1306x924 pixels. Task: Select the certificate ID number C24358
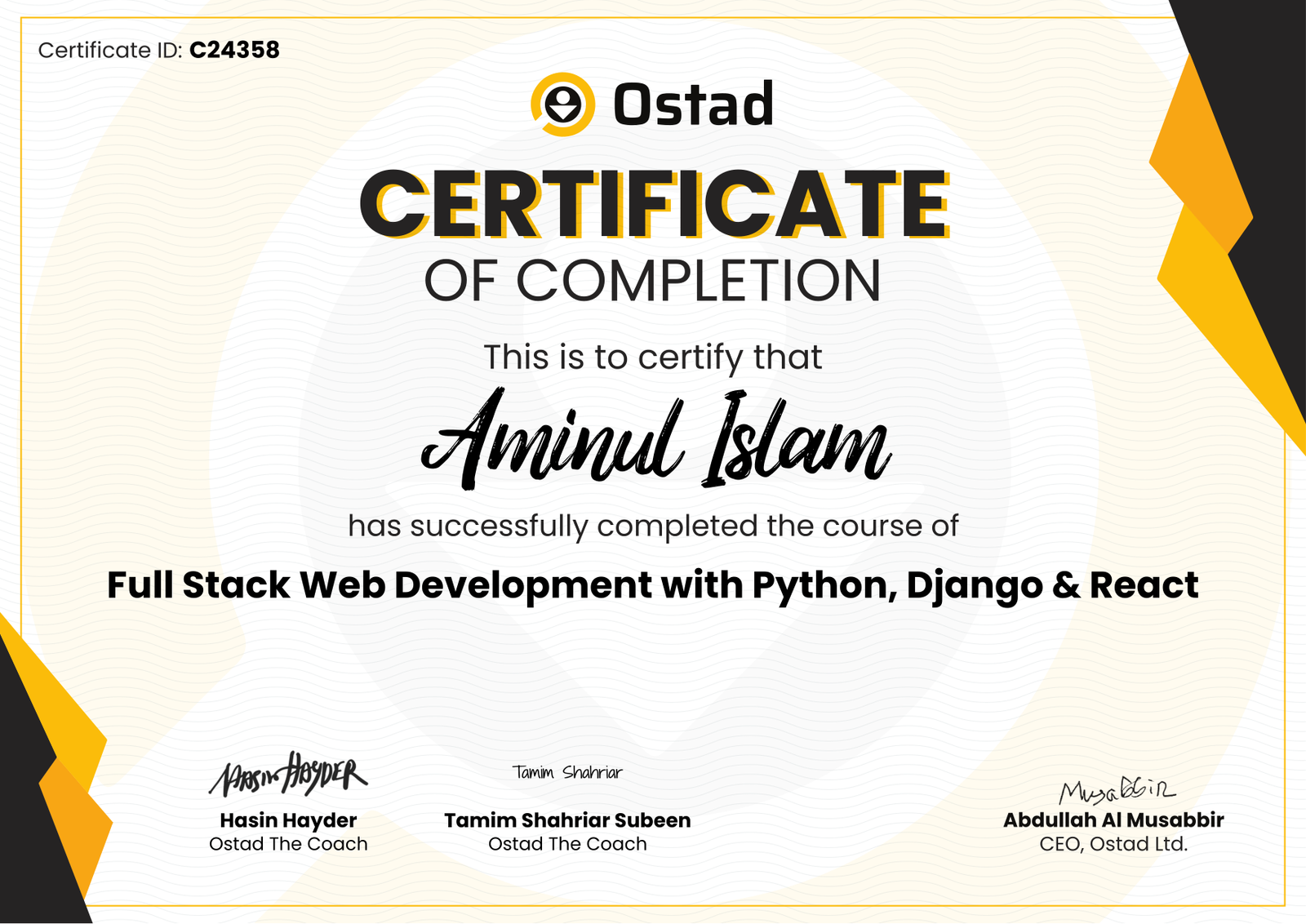click(x=234, y=51)
